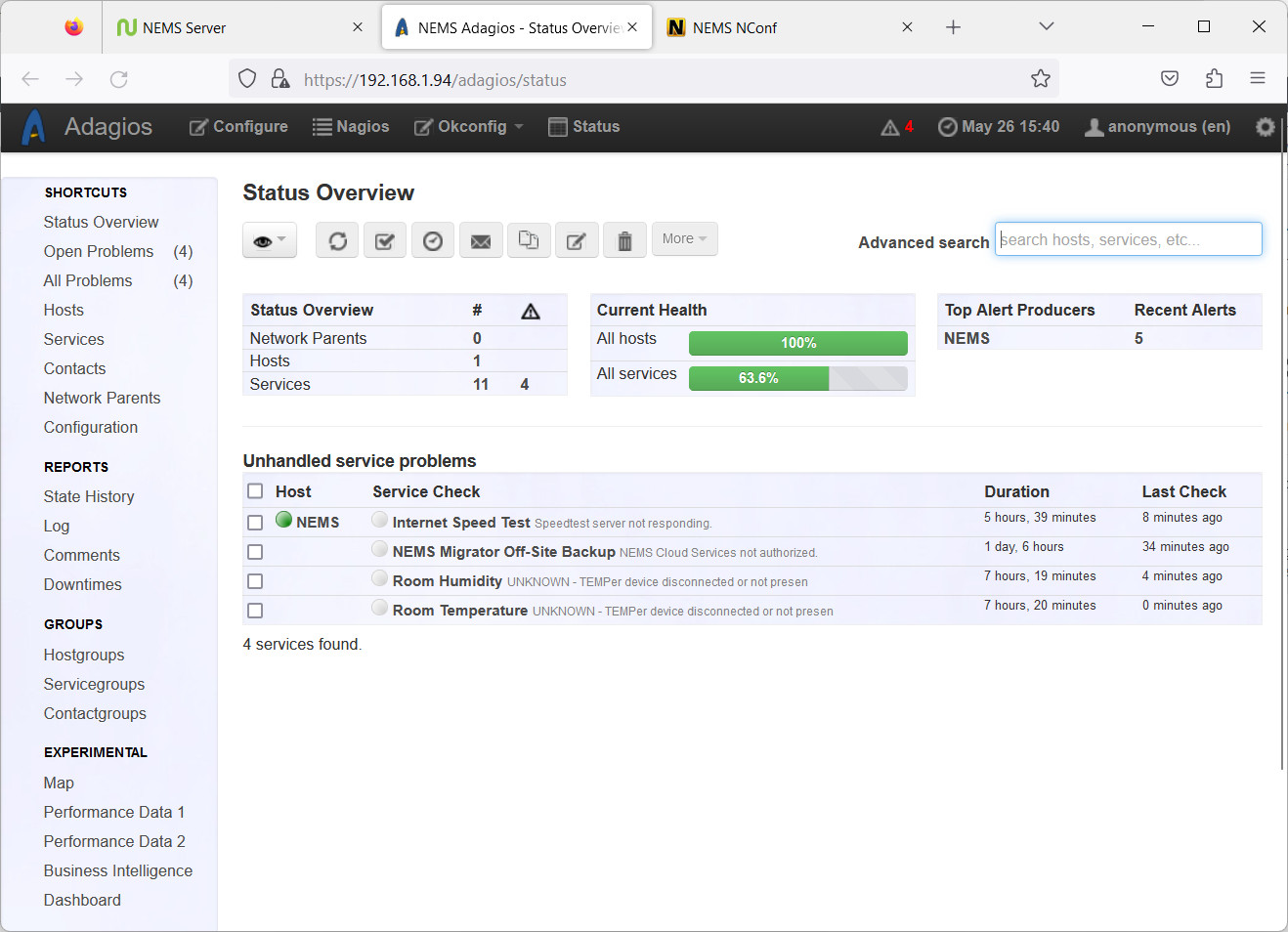The width and height of the screenshot is (1288, 932).
Task: Open the browser extensions icon
Action: coord(1215,79)
